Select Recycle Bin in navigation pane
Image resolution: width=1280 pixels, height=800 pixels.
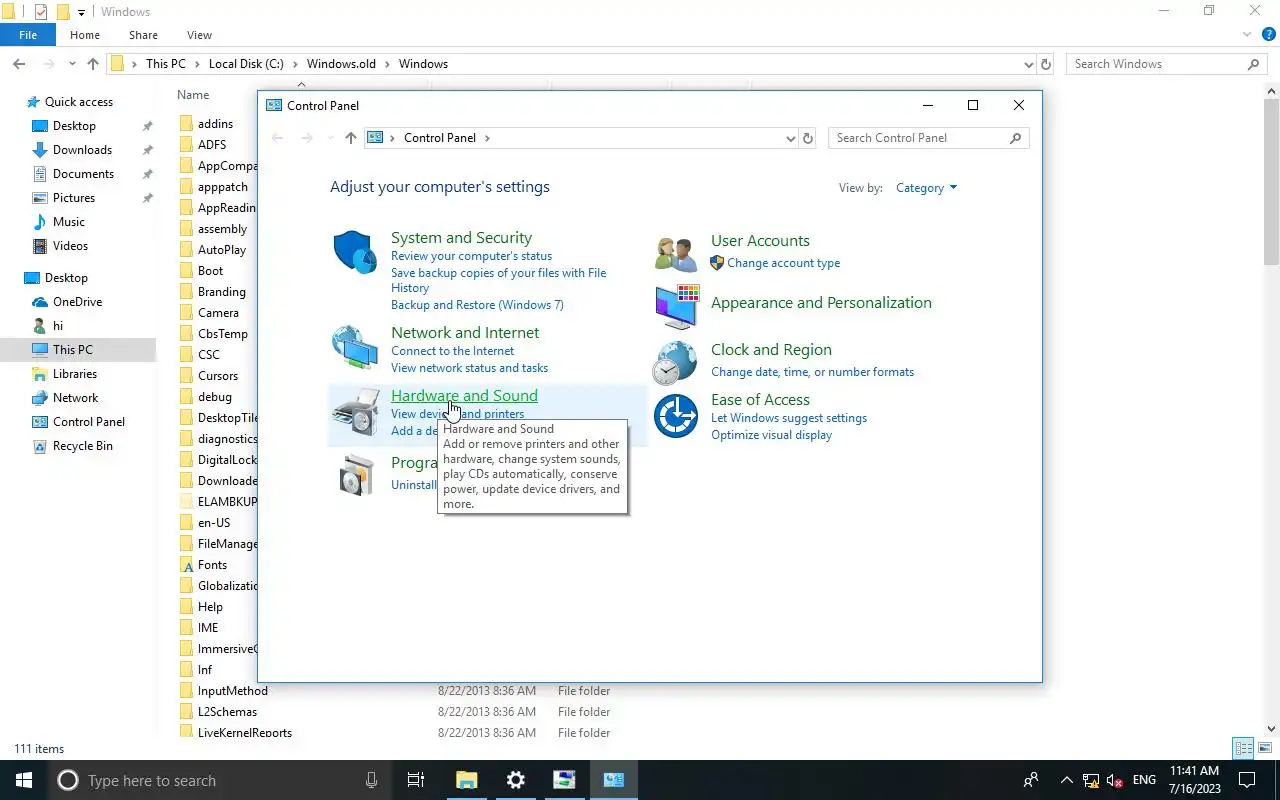82,446
